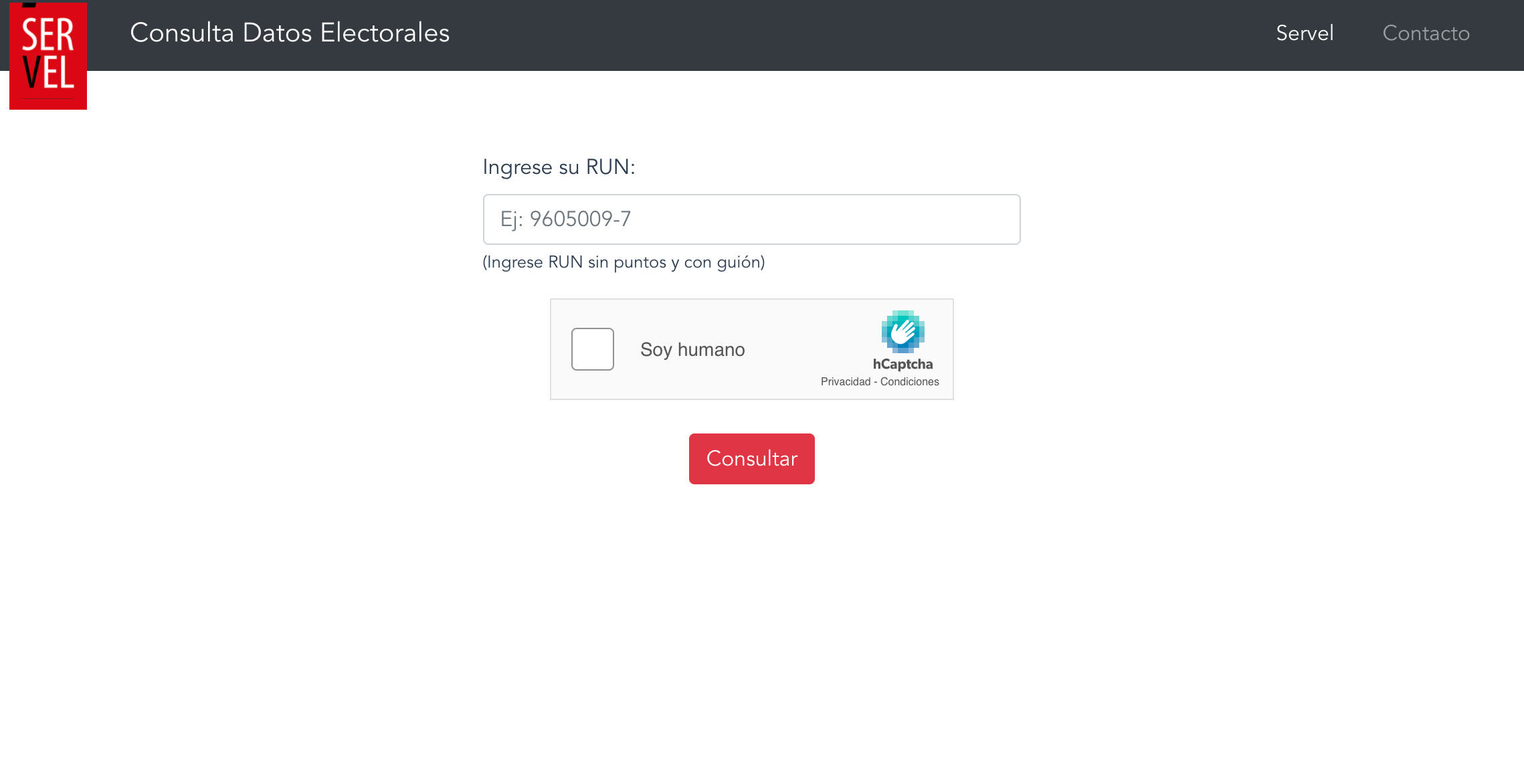Image resolution: width=1524 pixels, height=784 pixels.
Task: Click the "Ej: 9605009-7" placeholder text
Action: tap(565, 219)
